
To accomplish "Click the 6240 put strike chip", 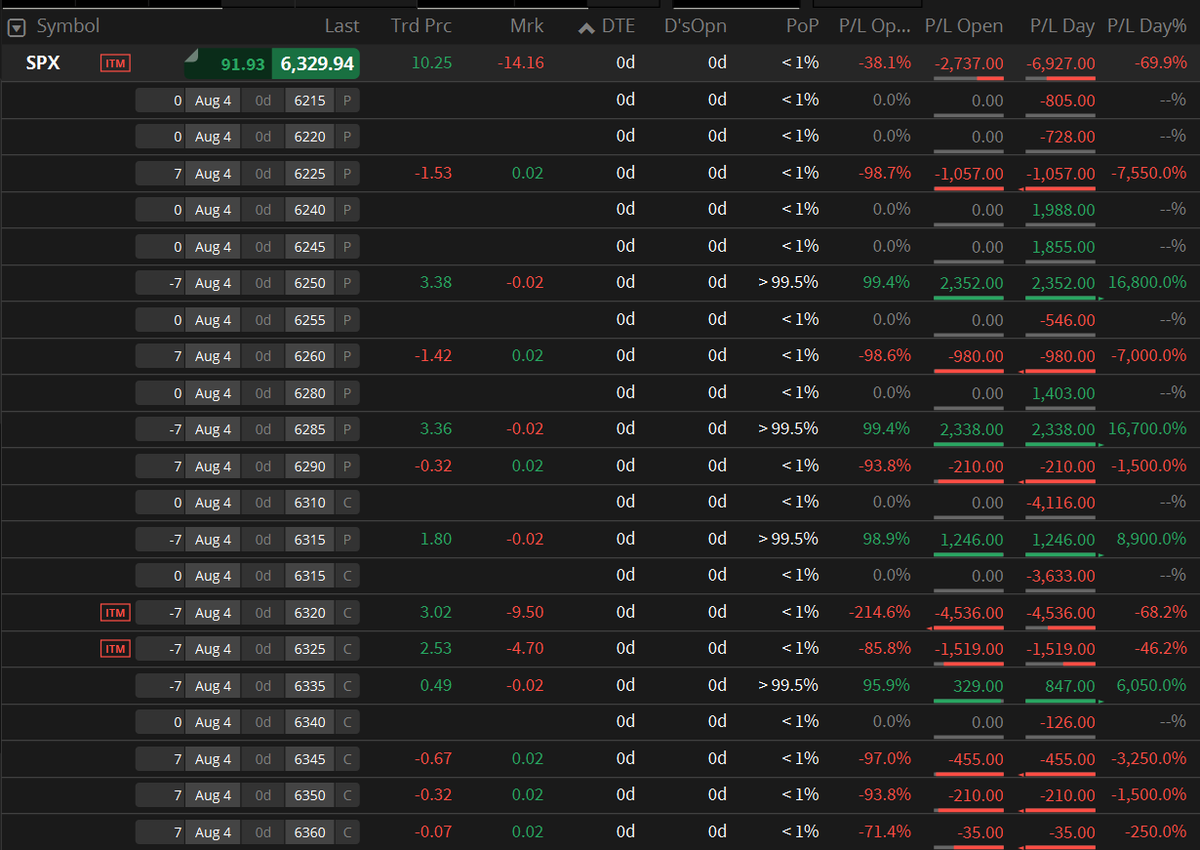I will point(310,210).
